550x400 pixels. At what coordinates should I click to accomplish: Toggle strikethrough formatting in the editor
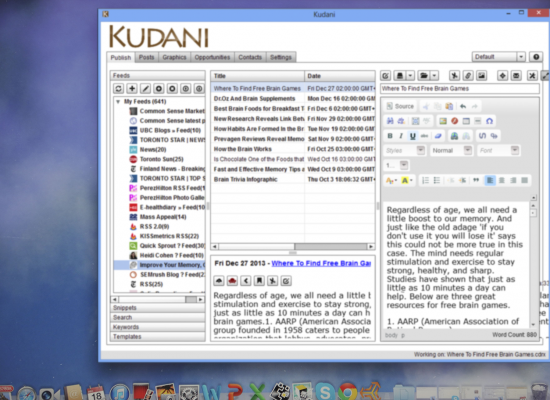coord(424,136)
